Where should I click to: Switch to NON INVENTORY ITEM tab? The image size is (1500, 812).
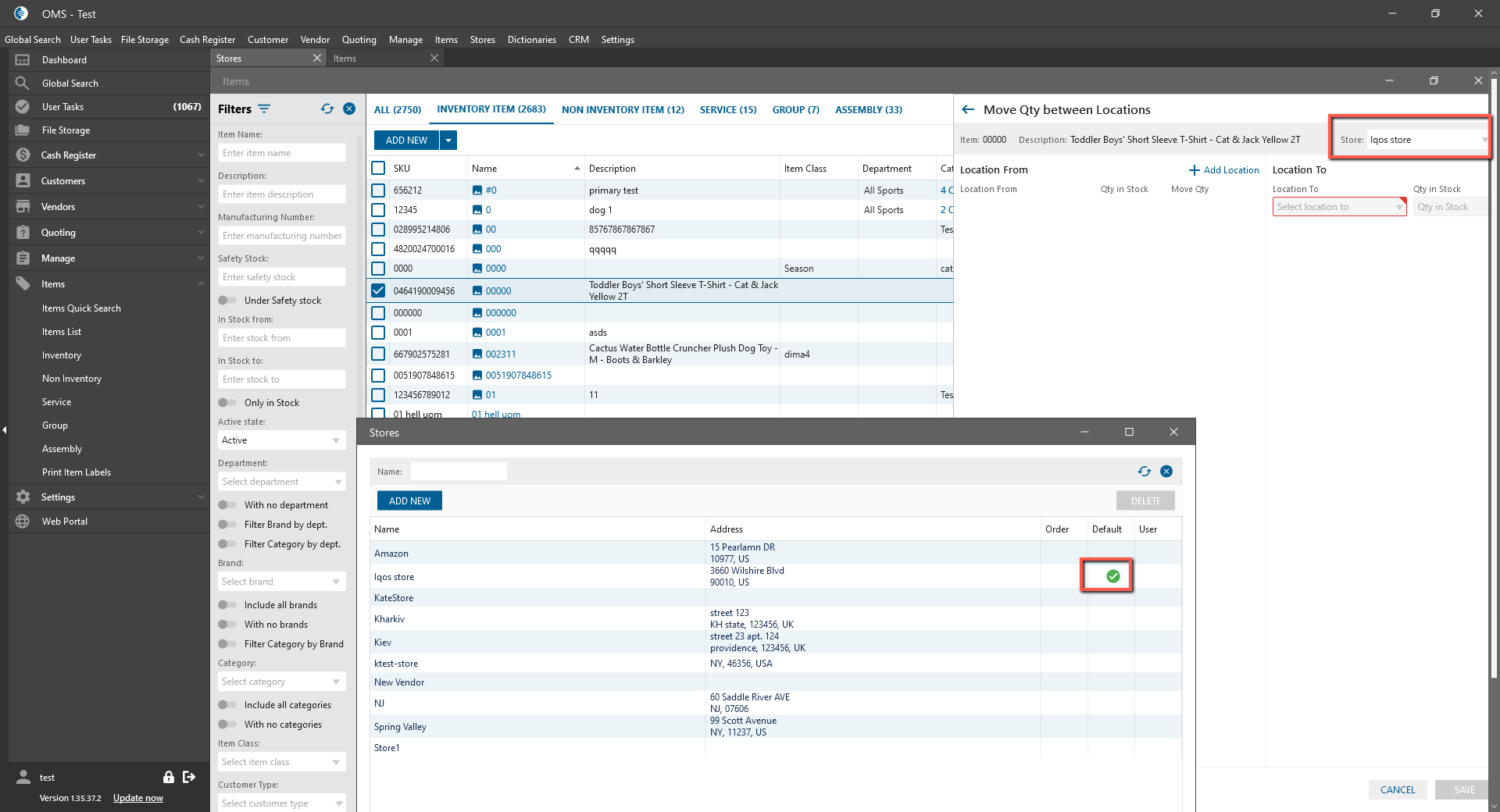point(623,110)
